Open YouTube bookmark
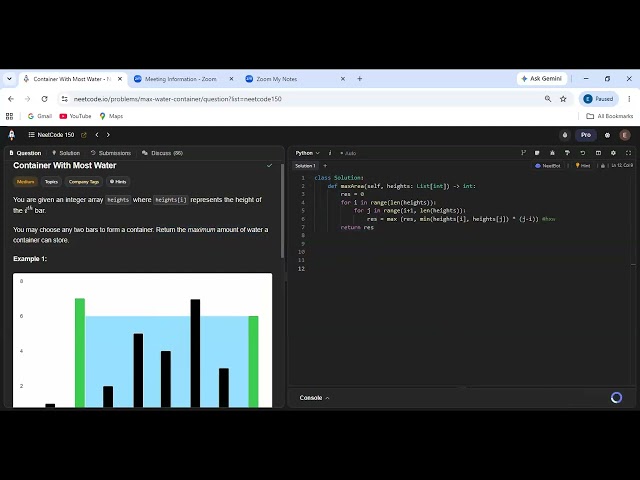Viewport: 640px width, 480px height. point(76,116)
